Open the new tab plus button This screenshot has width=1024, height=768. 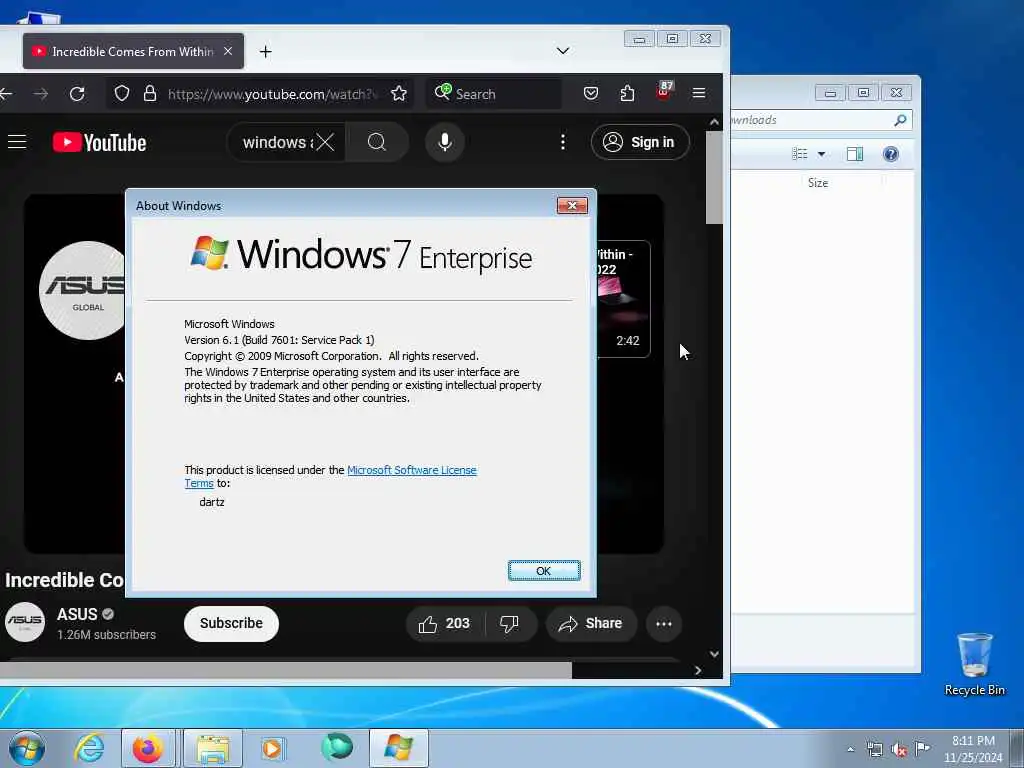266,52
